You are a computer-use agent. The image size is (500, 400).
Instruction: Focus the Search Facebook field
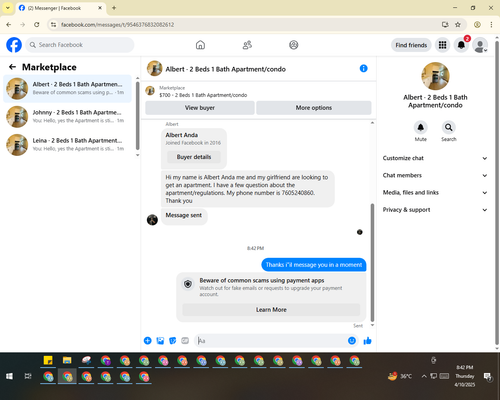[80, 45]
